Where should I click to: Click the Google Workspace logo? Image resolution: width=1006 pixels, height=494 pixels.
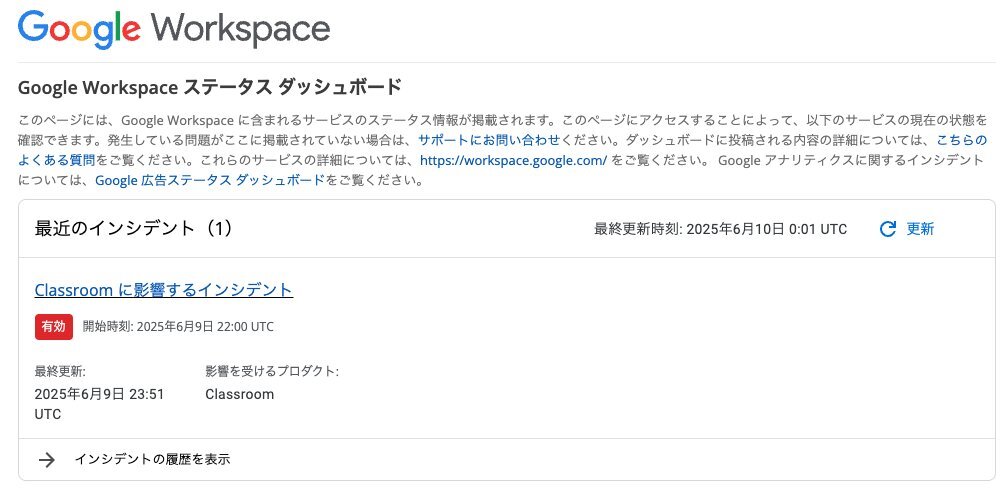click(x=174, y=29)
